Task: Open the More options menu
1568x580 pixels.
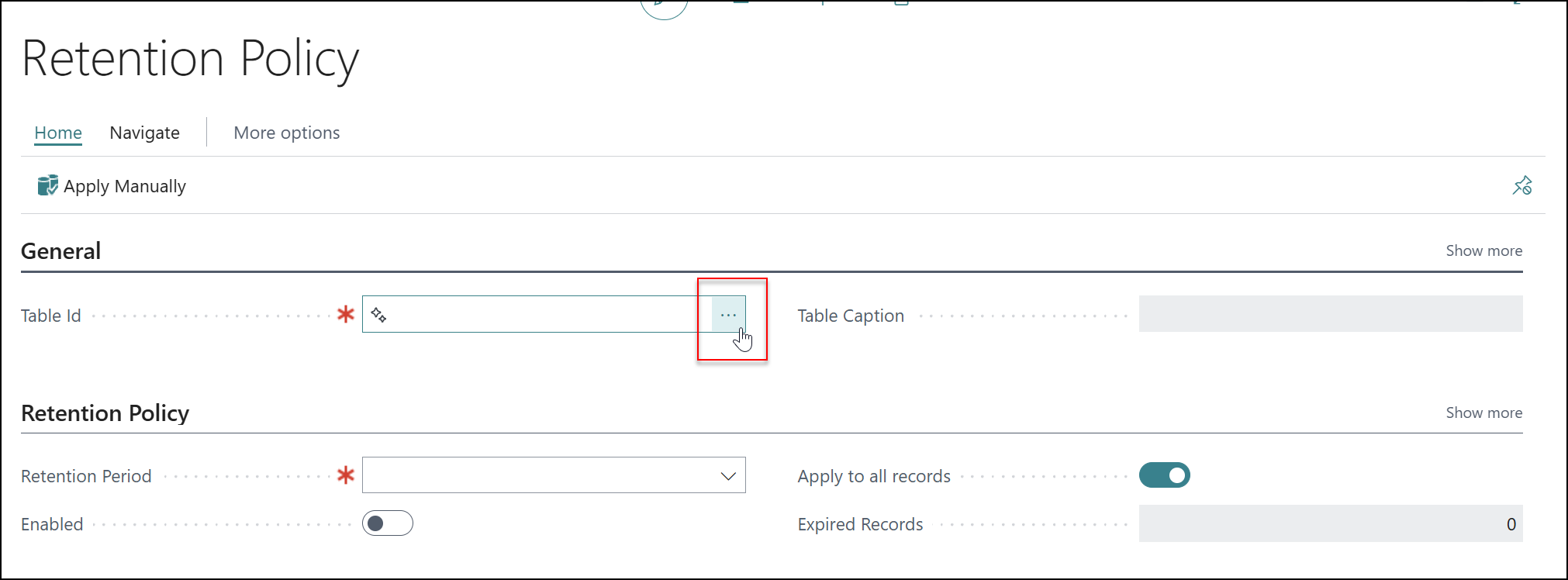Action: click(x=286, y=132)
